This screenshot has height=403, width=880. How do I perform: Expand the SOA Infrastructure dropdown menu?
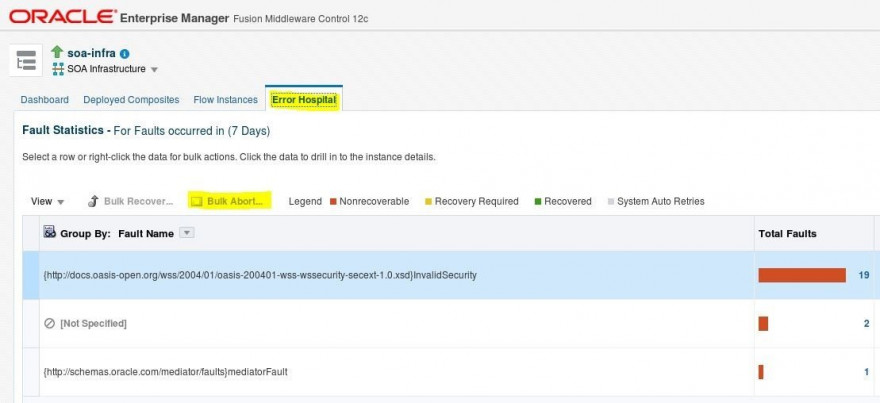pos(154,70)
